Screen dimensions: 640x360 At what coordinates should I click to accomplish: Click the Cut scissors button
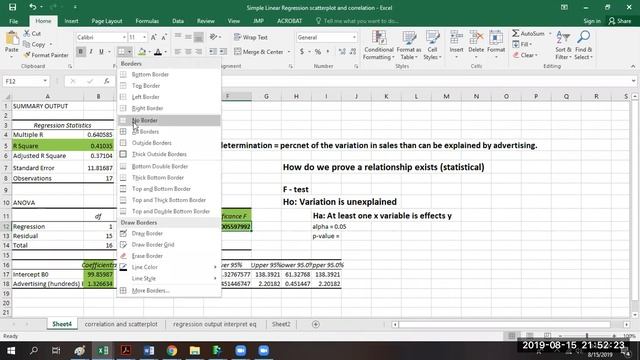click(x=32, y=33)
